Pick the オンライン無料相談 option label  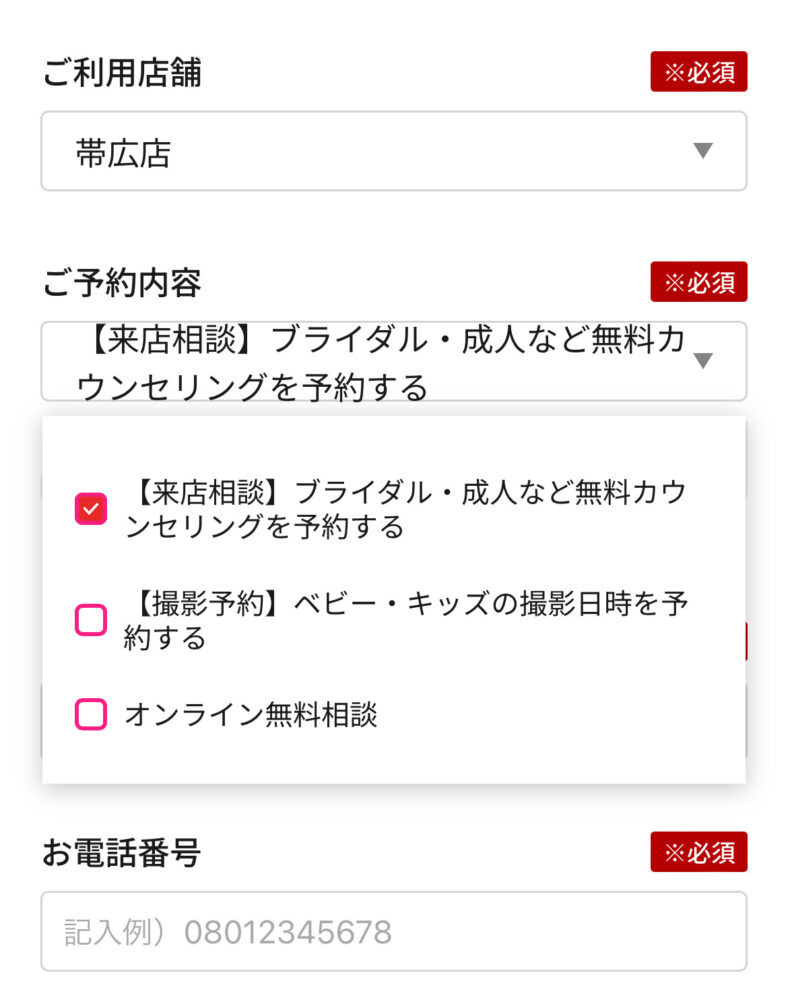251,715
